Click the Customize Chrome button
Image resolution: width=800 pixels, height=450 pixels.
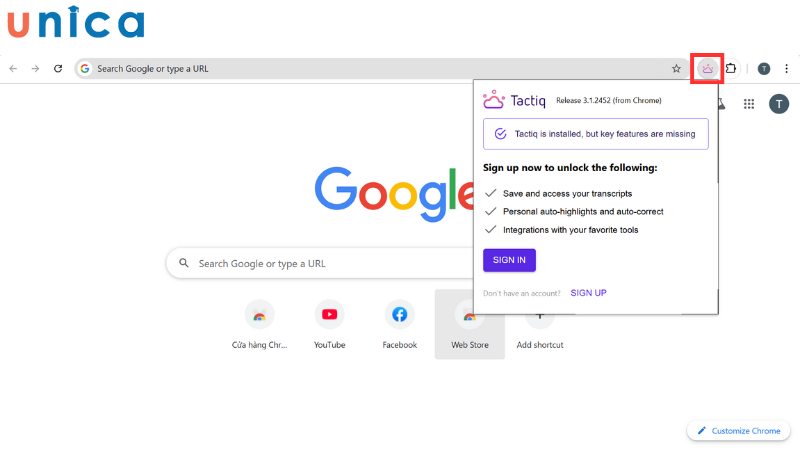738,431
